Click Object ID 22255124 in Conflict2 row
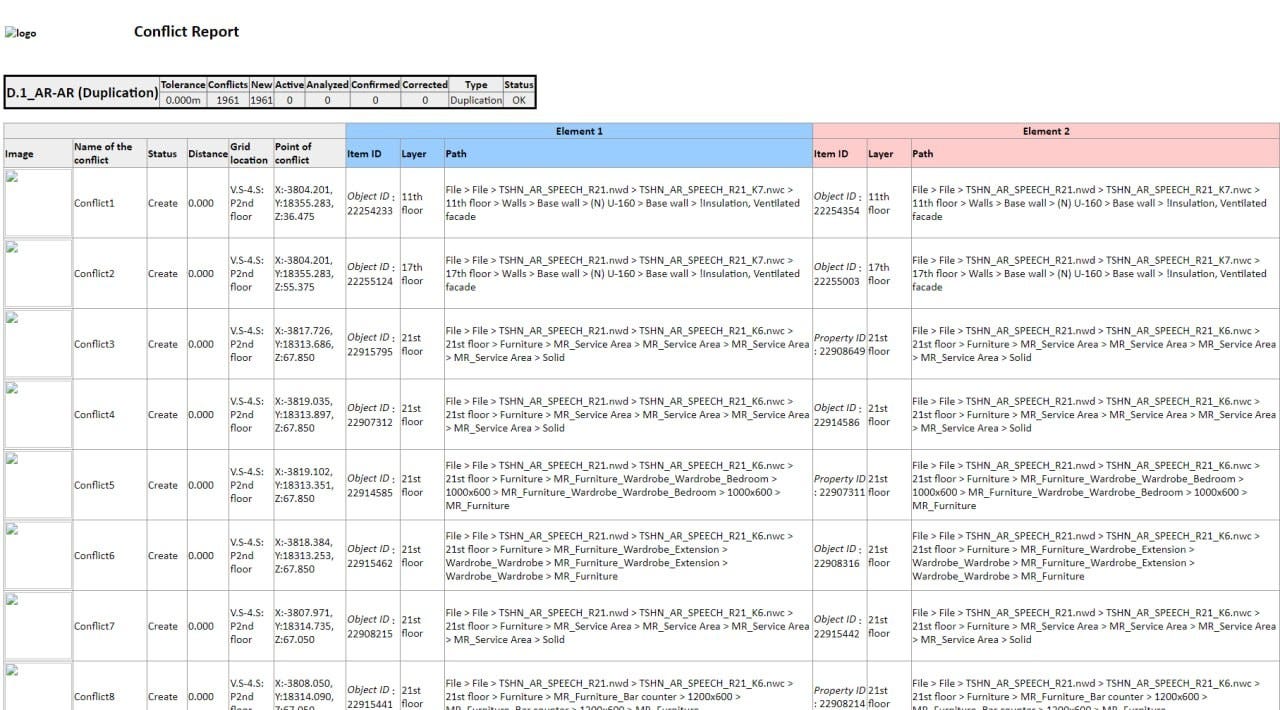Viewport: 1280px width, 710px height. (x=371, y=274)
